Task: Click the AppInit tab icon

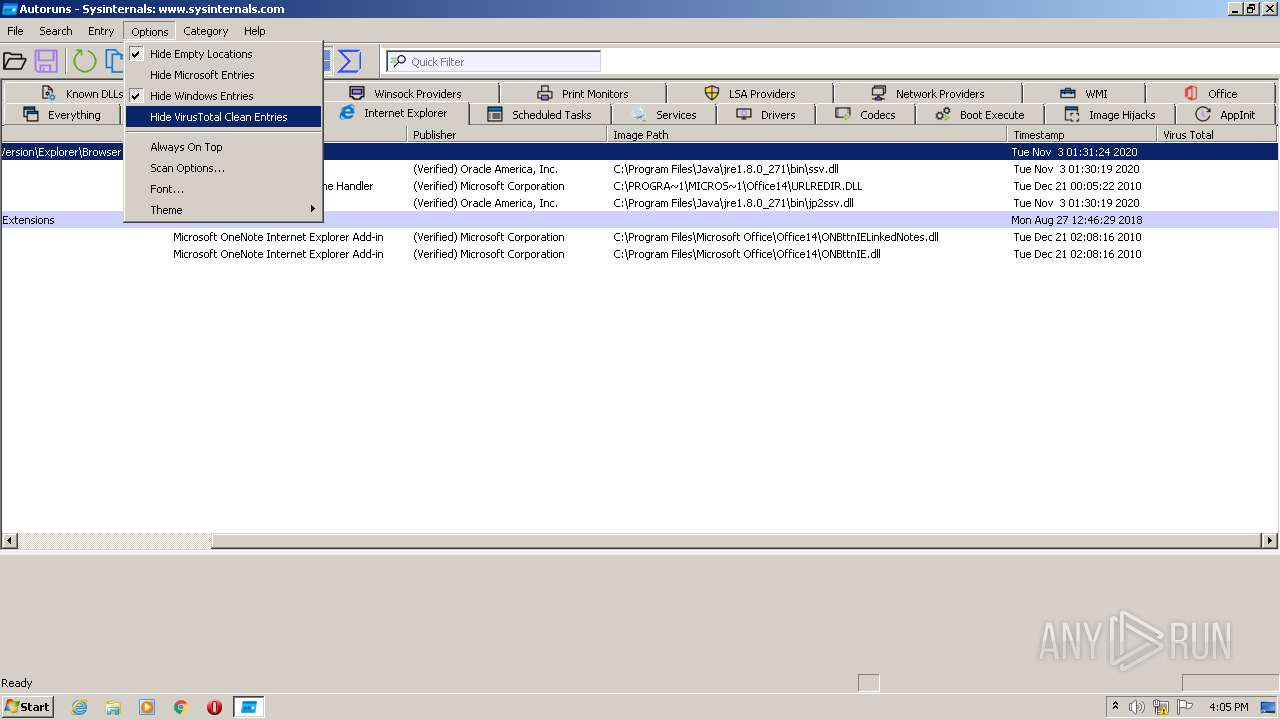Action: [x=1203, y=115]
